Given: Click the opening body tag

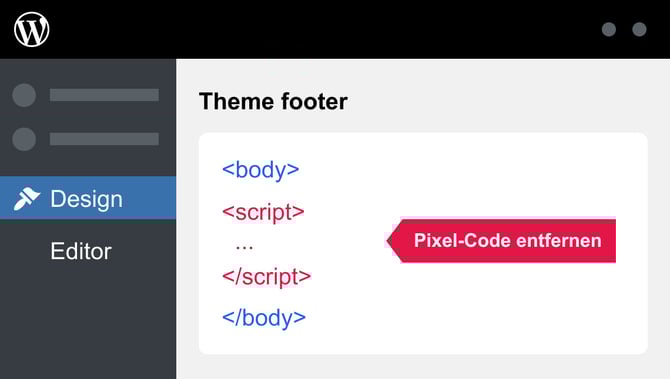Looking at the screenshot, I should [261, 170].
